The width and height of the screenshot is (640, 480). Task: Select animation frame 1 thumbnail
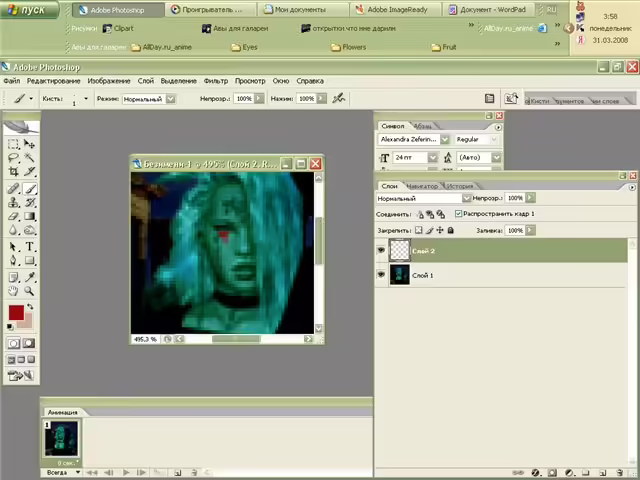[x=62, y=439]
